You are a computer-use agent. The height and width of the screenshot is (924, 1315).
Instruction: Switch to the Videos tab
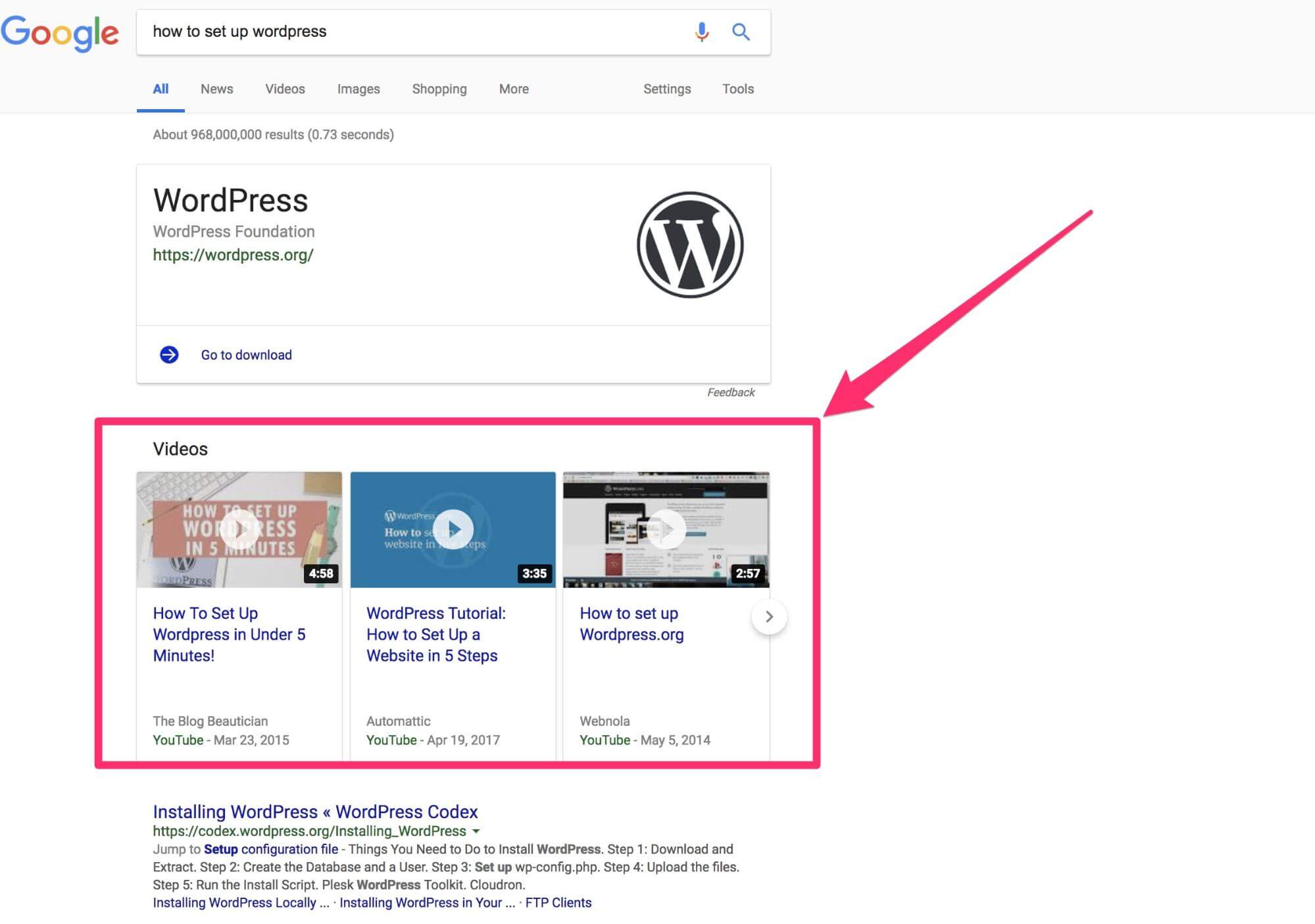pos(285,89)
